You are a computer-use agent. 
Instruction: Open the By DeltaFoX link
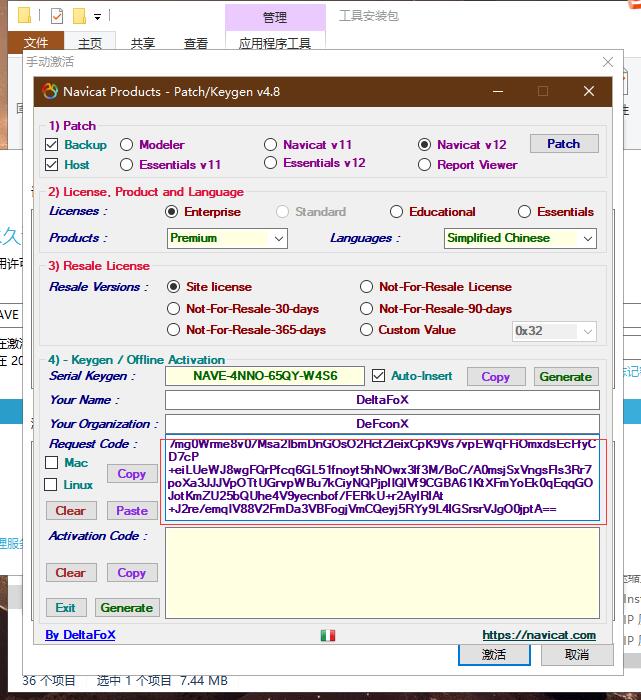[x=80, y=635]
